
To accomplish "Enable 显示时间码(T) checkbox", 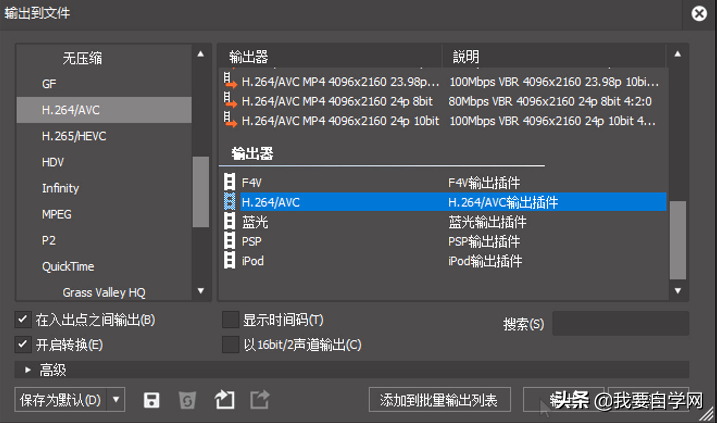I will pos(230,320).
